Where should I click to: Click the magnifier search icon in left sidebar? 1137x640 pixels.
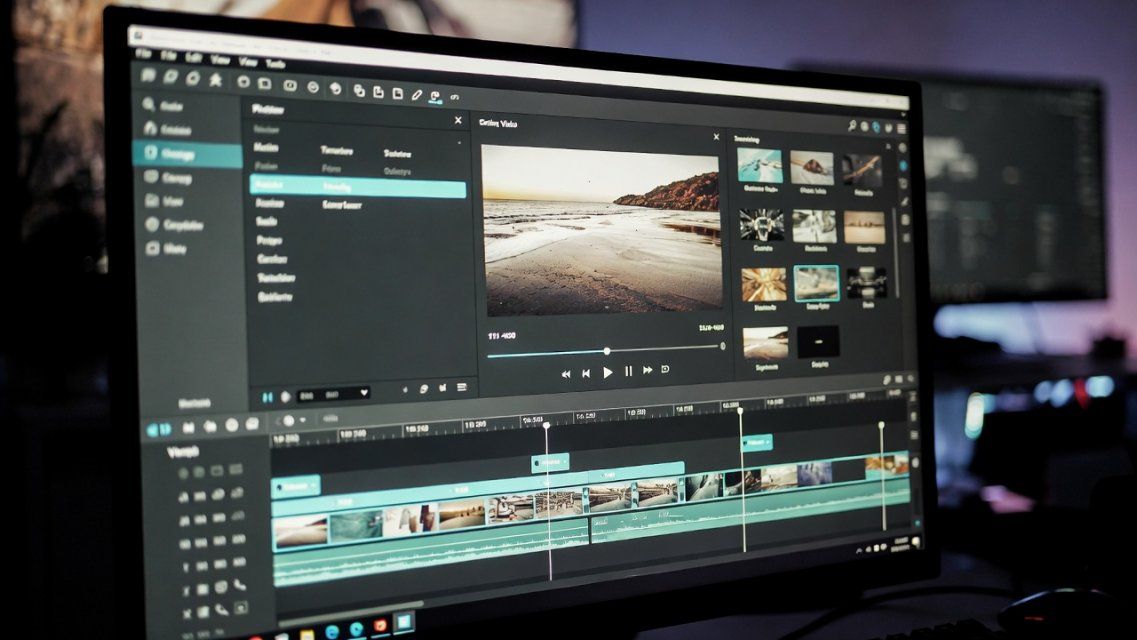(x=150, y=105)
